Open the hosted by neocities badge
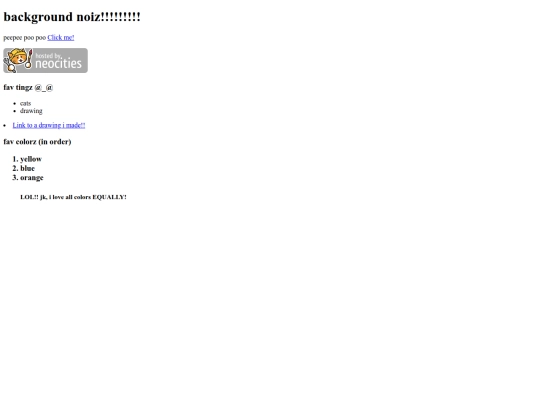Image resolution: width=540 pixels, height=405 pixels. pyautogui.click(x=45, y=60)
